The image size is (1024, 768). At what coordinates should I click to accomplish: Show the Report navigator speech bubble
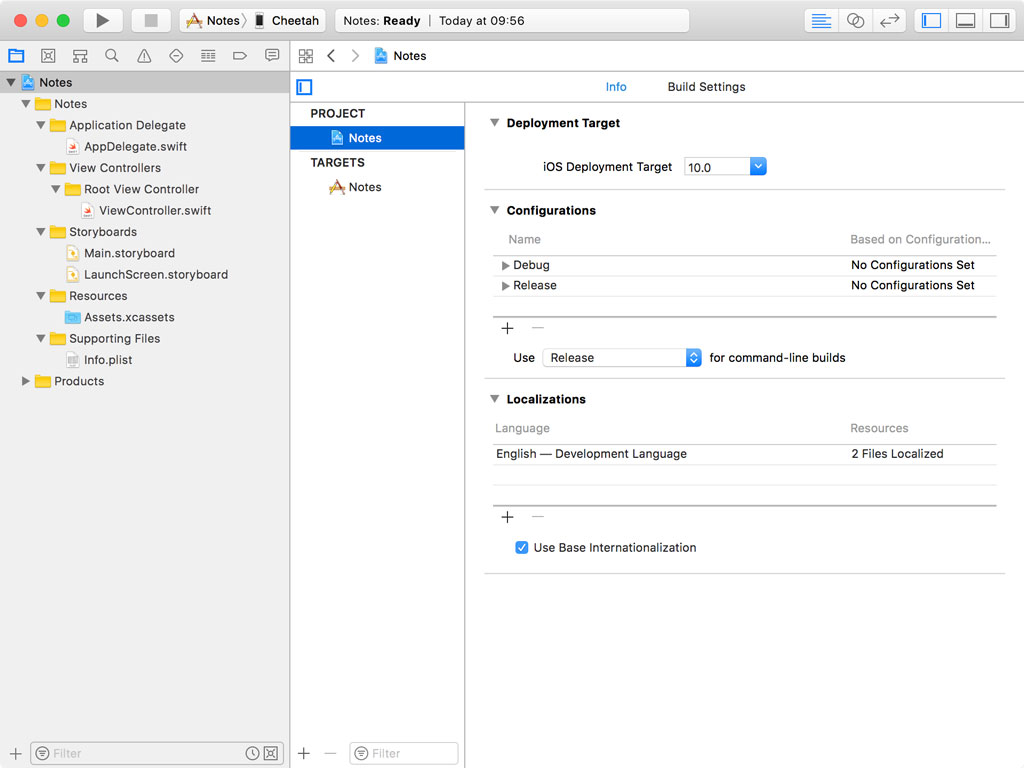[272, 55]
